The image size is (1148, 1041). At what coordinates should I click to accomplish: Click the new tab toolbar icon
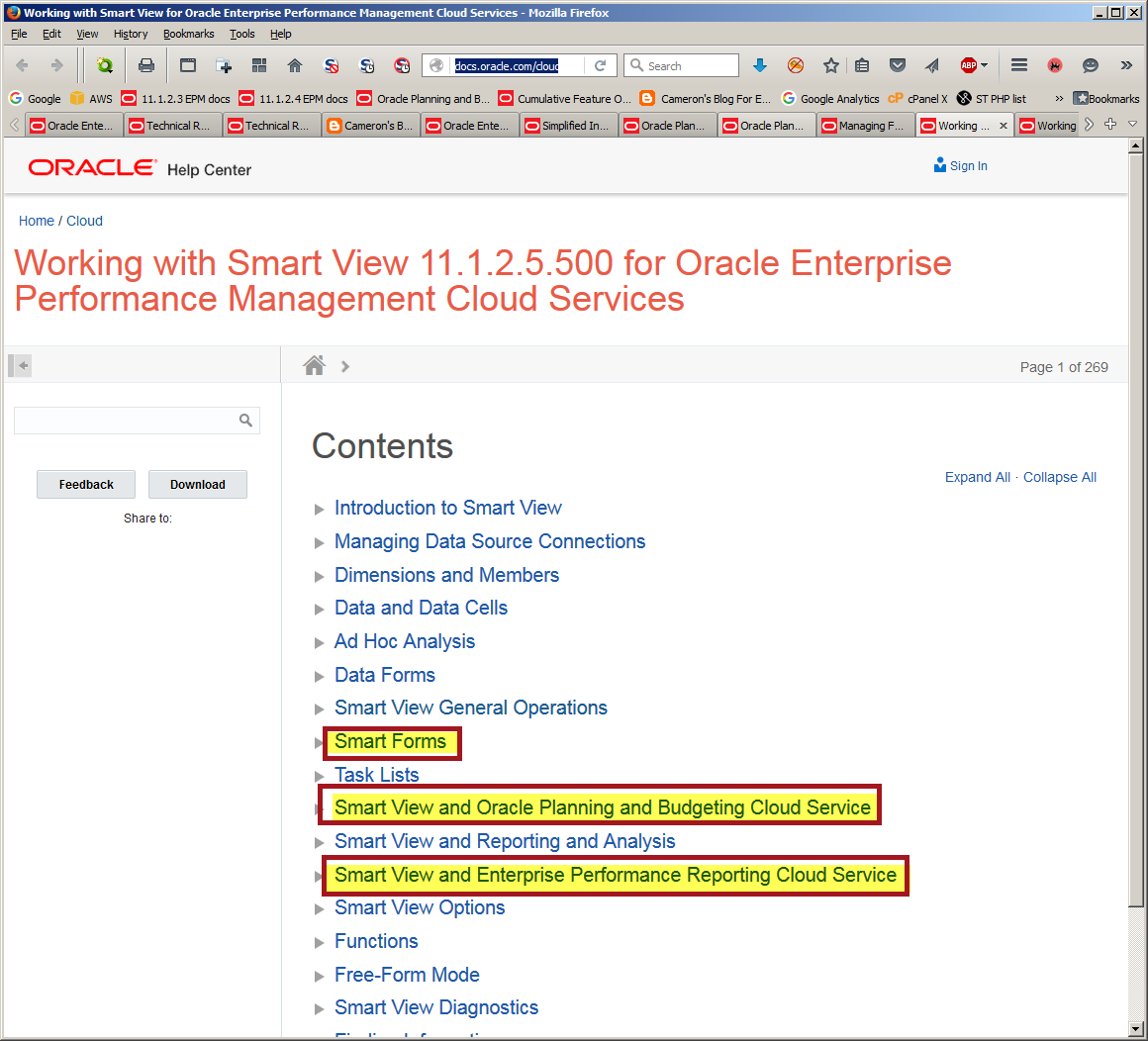tap(224, 66)
